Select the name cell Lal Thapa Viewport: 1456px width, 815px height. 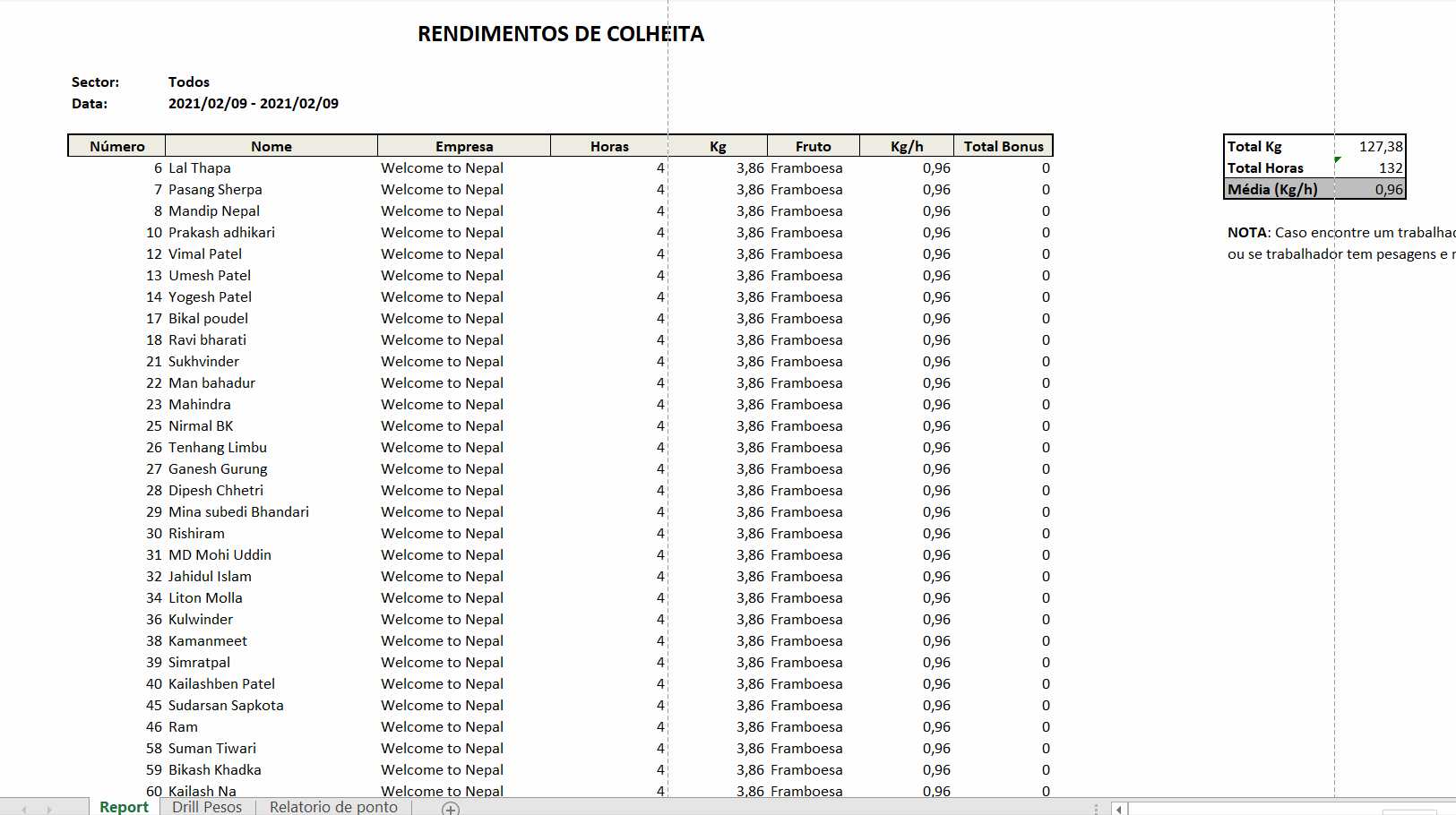click(x=200, y=167)
